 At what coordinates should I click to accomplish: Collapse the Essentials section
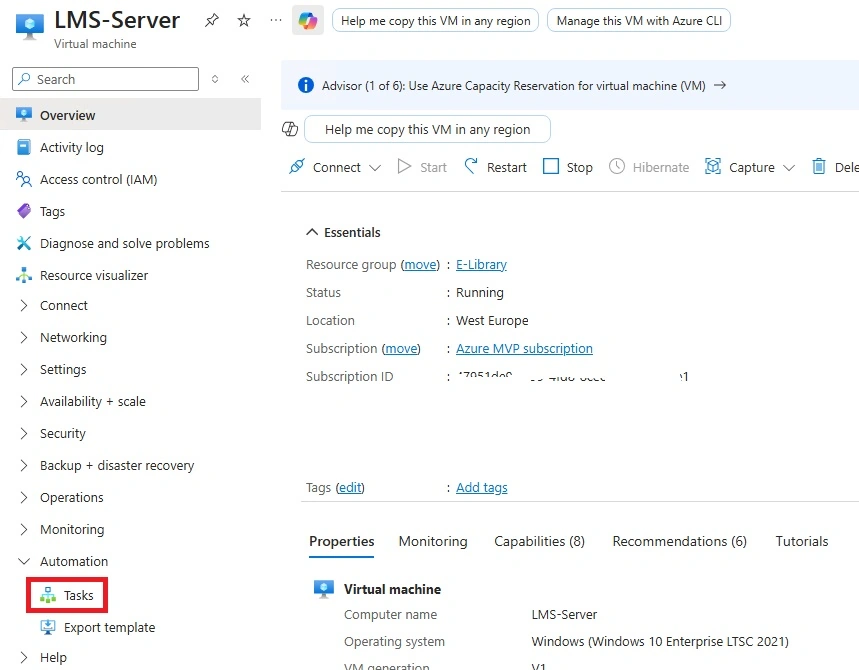point(312,232)
